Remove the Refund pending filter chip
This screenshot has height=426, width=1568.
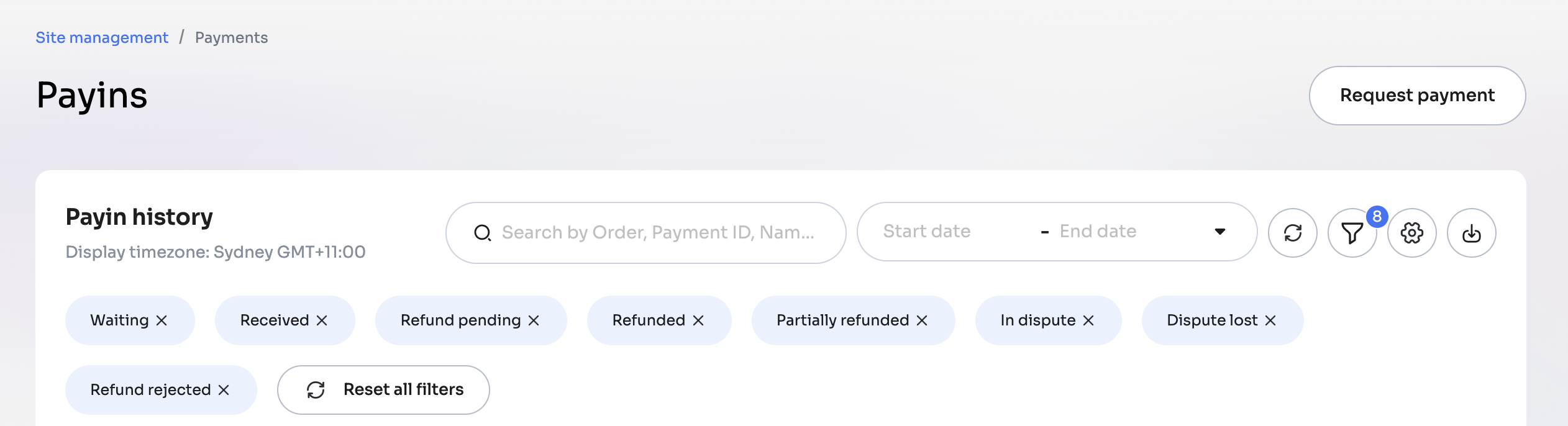(534, 320)
